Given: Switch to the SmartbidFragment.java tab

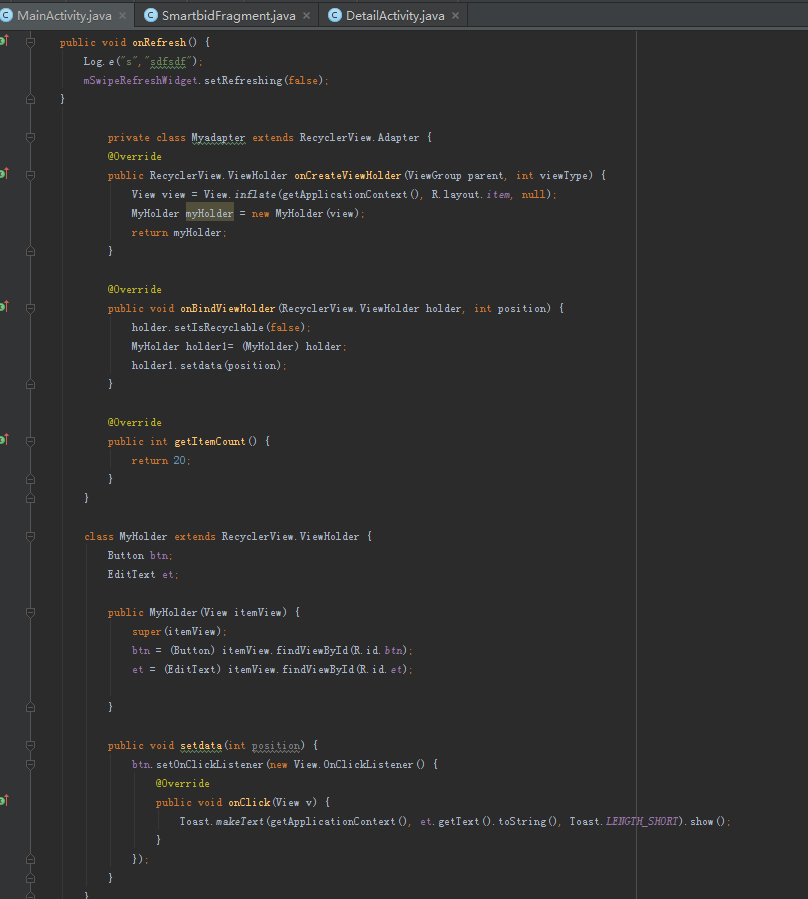Looking at the screenshot, I should [x=228, y=15].
